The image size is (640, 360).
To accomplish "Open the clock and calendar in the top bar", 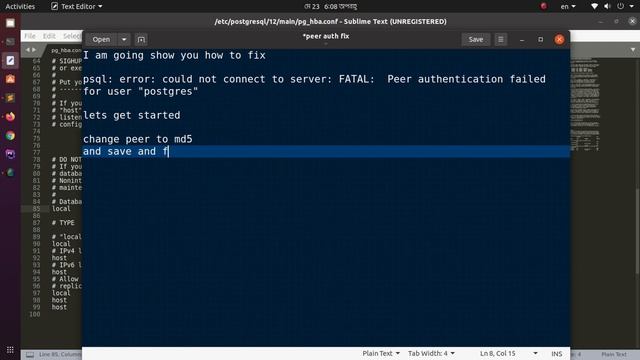I will [330, 7].
